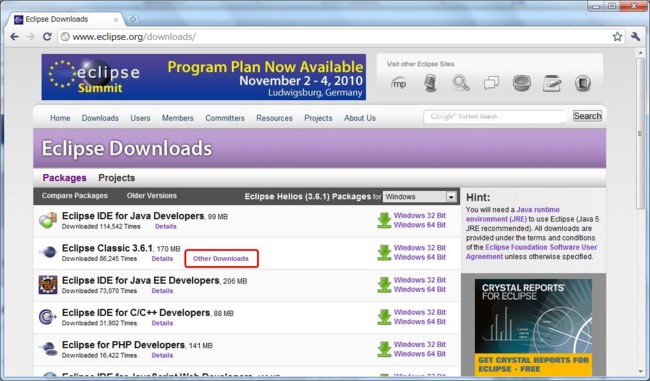Image resolution: width=650 pixels, height=381 pixels.
Task: Click the bowl-shaped site icon
Action: (x=522, y=83)
